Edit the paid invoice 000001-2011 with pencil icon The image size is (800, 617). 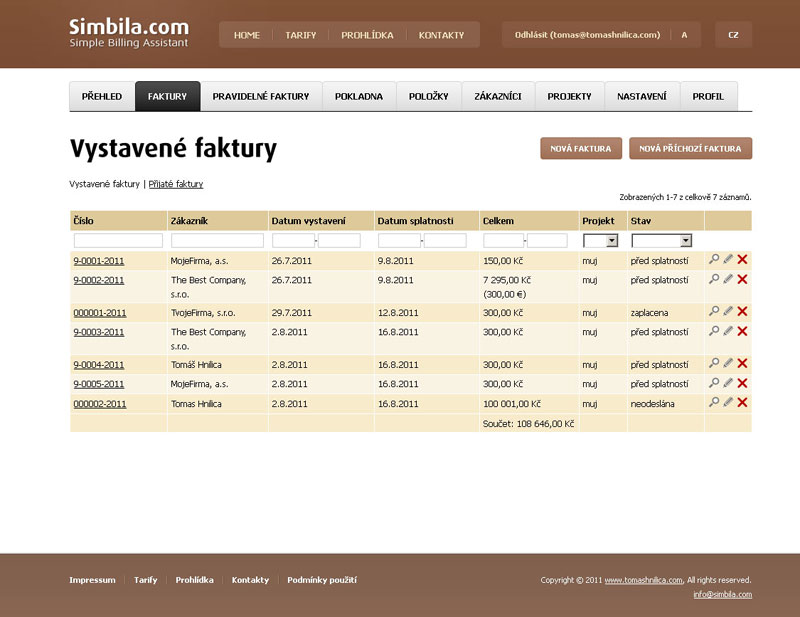click(x=728, y=312)
